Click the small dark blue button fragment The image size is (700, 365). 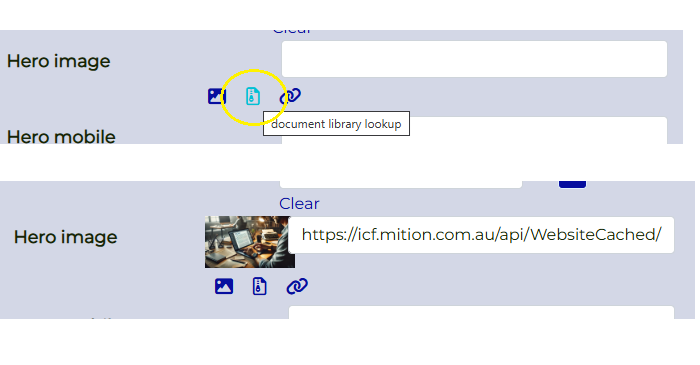coord(572,184)
